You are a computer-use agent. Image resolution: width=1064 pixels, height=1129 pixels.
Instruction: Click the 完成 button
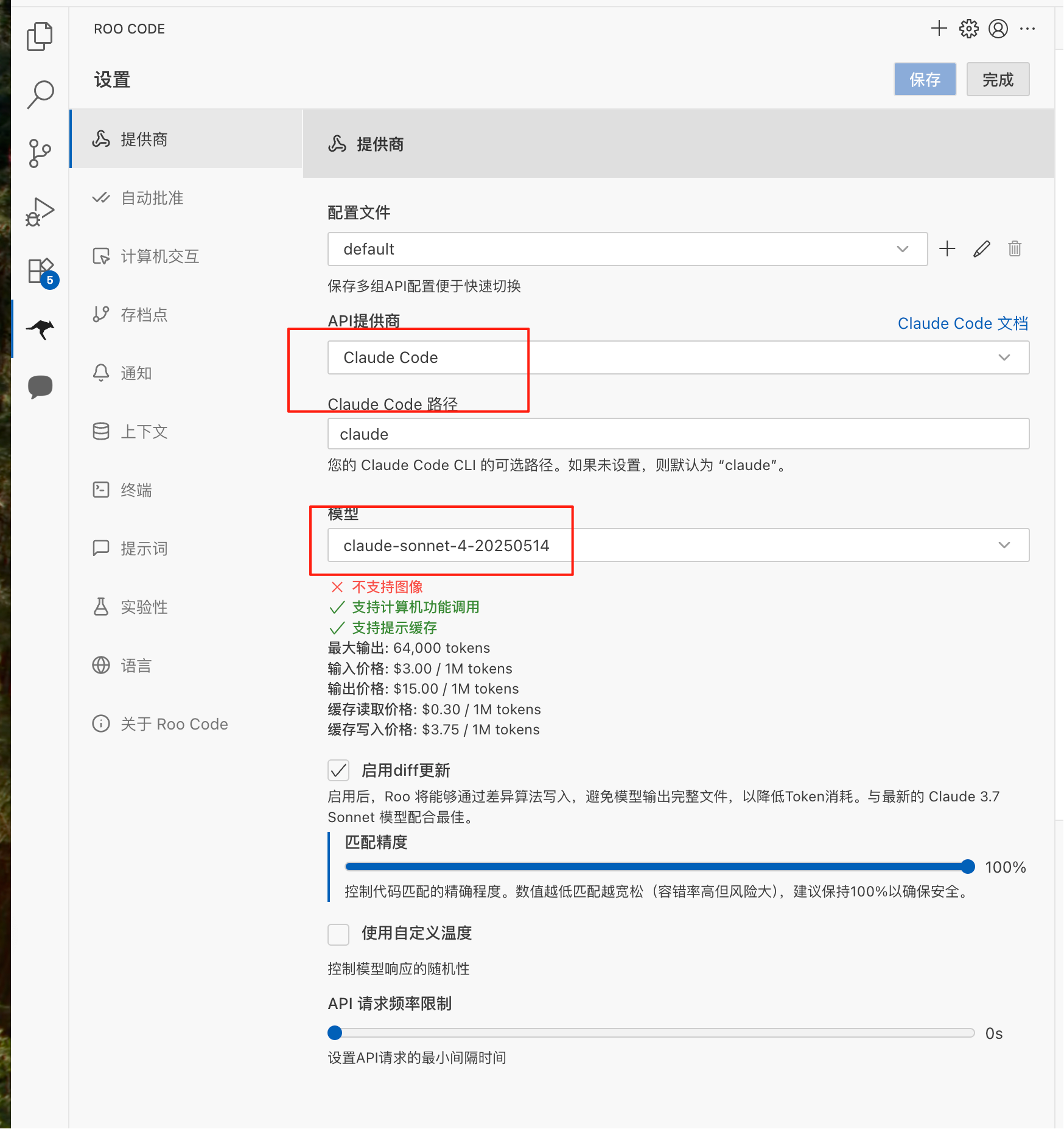coord(998,79)
